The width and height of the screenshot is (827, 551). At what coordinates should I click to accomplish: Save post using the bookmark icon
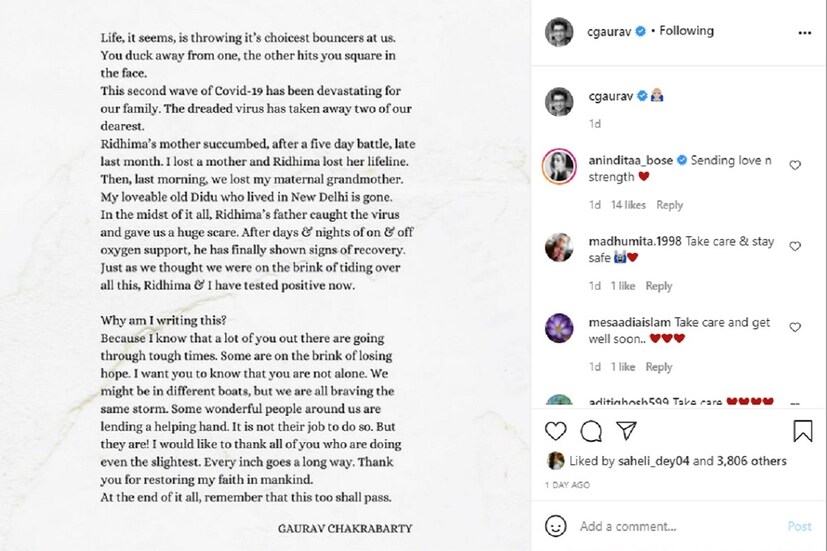(803, 431)
